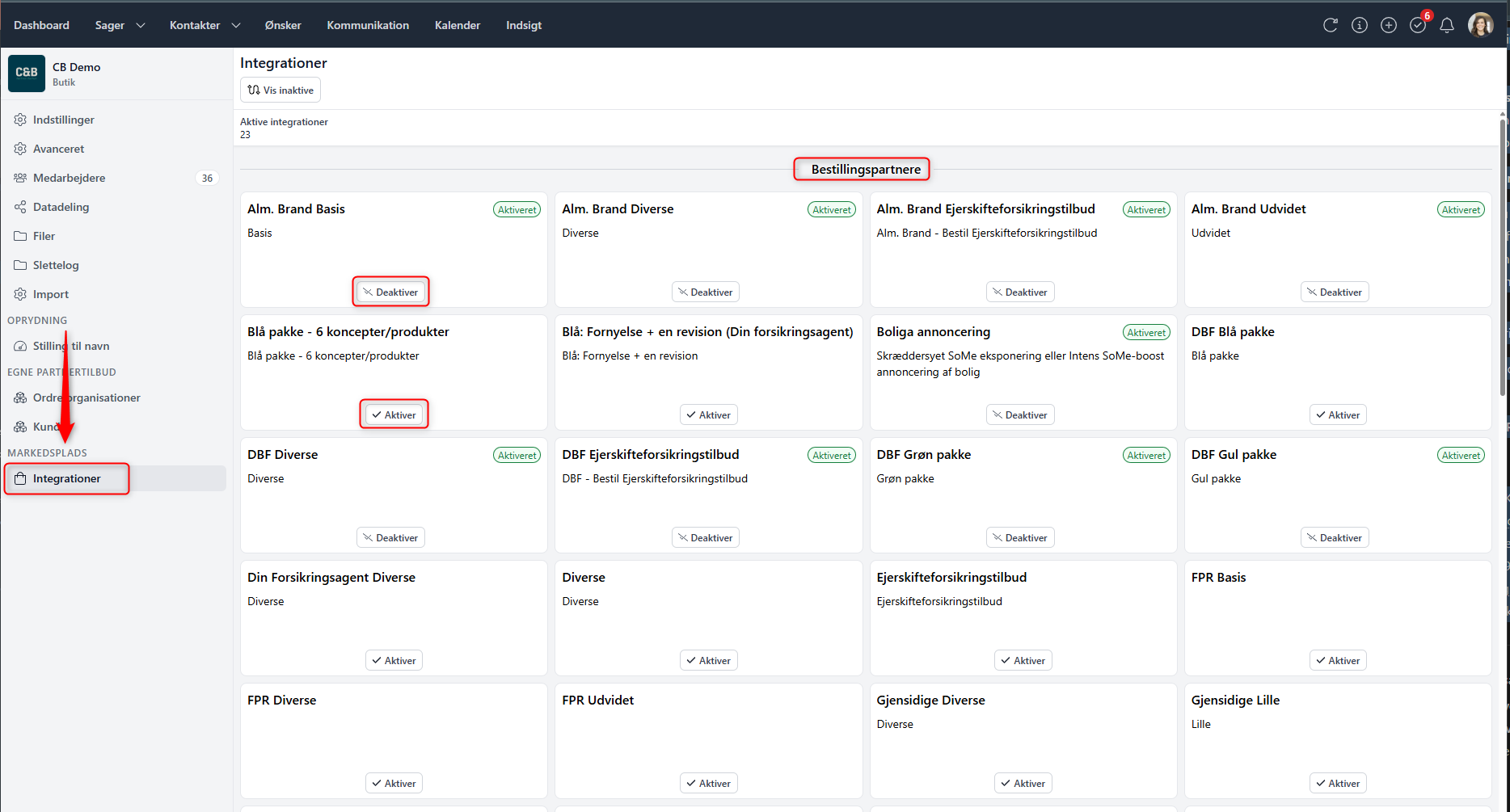Open the Kalender menu item
The height and width of the screenshot is (812, 1510).
(457, 25)
